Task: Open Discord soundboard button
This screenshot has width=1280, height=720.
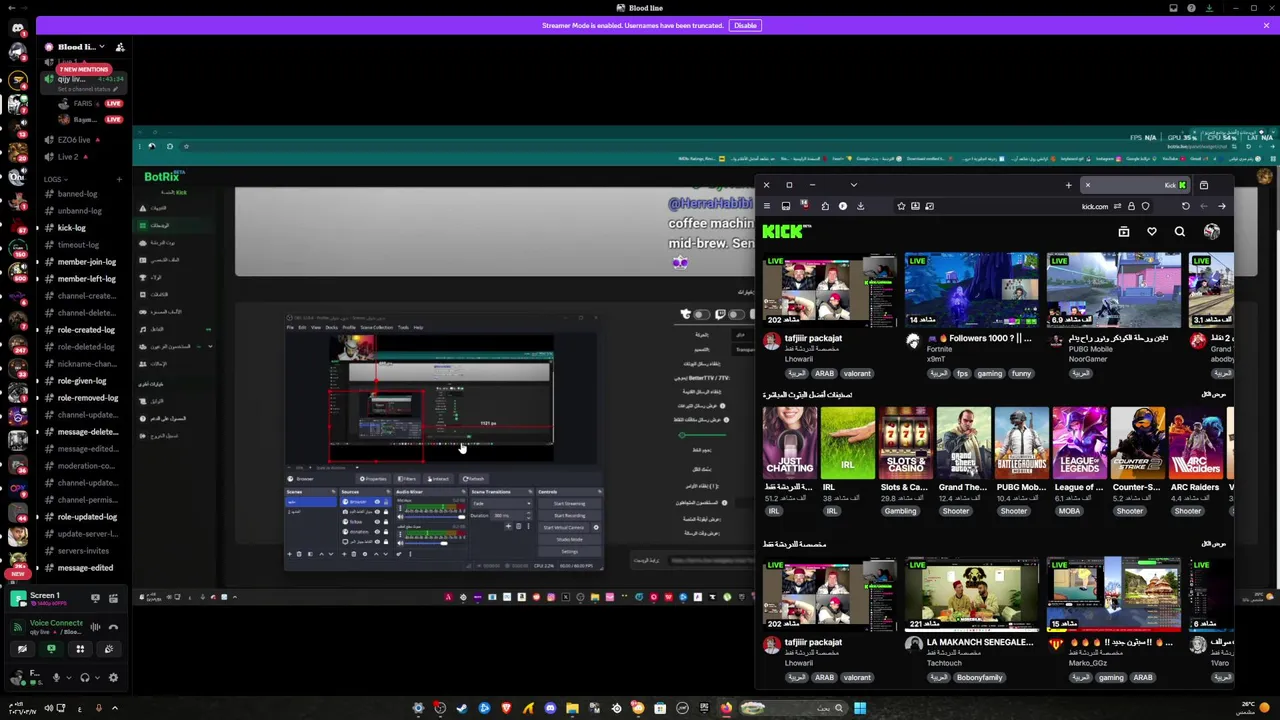Action: pyautogui.click(x=109, y=649)
